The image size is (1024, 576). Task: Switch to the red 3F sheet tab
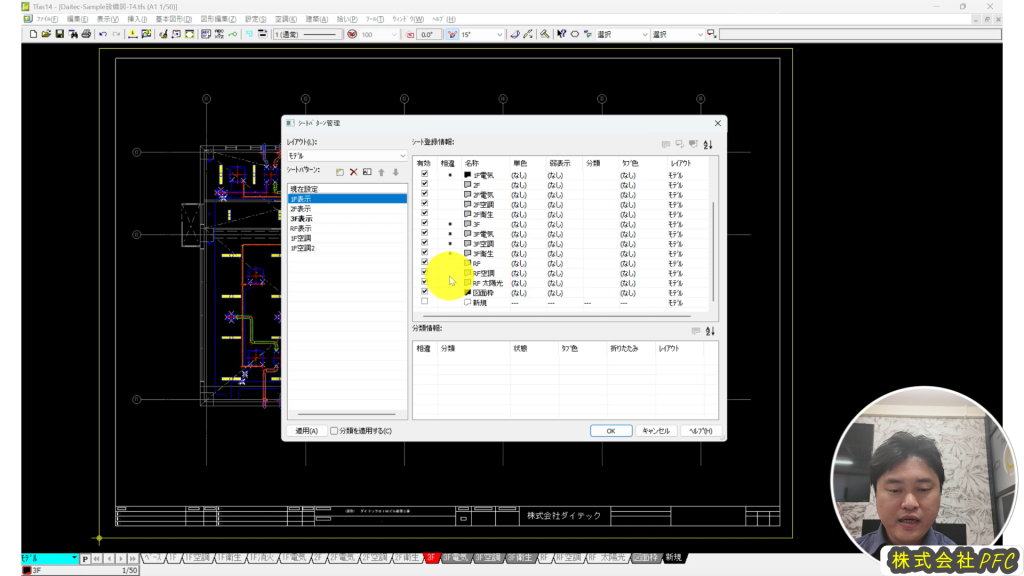(432, 558)
